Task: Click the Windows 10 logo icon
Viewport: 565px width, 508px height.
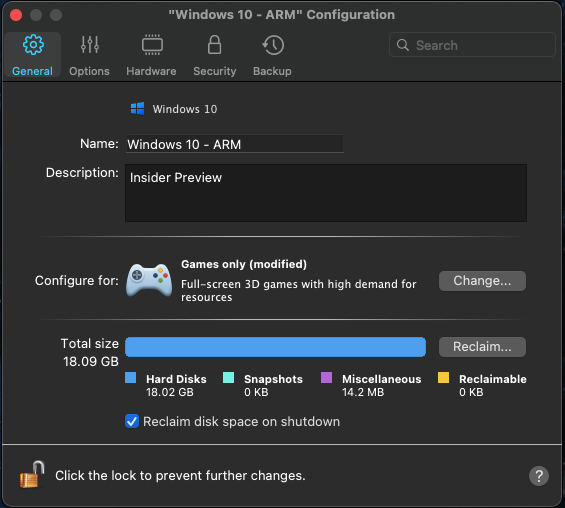Action: point(137,108)
